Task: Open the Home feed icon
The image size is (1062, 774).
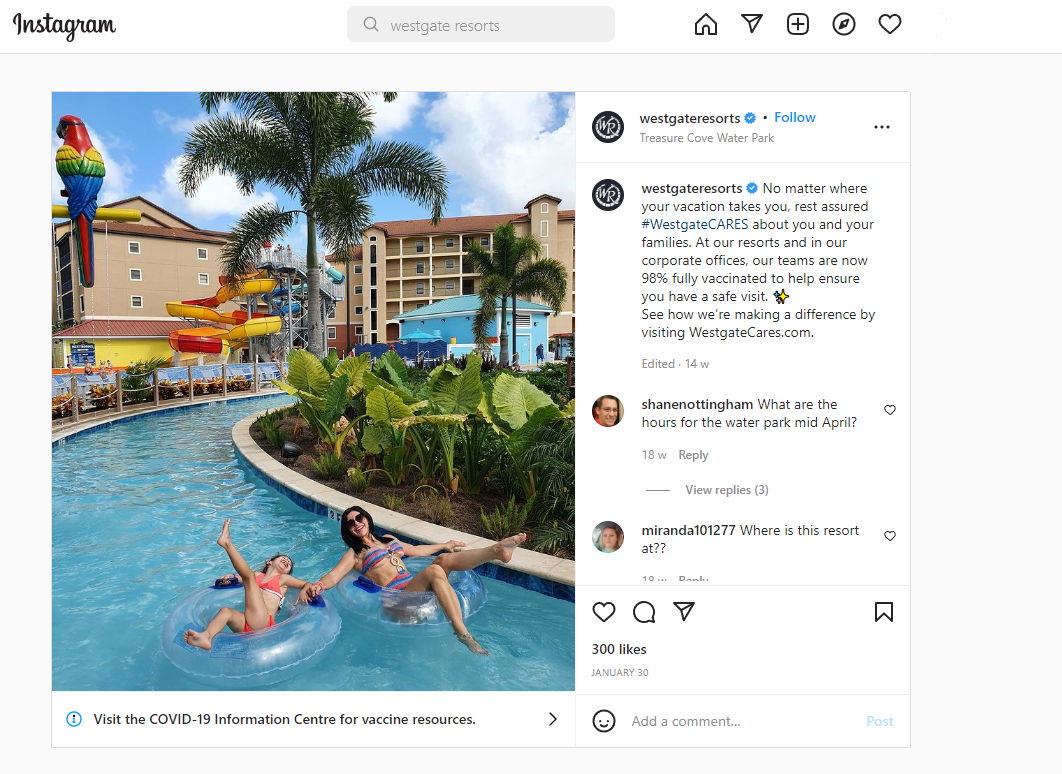Action: 706,24
